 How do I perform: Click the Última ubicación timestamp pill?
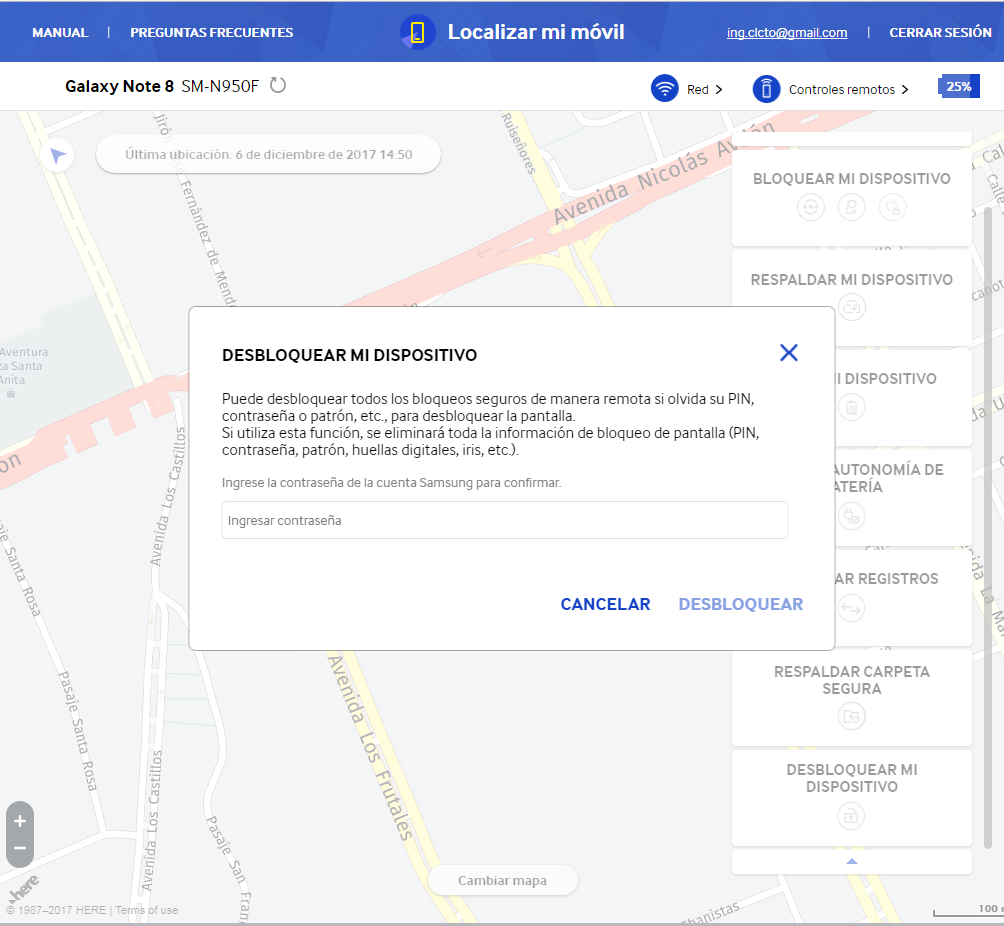coord(268,154)
